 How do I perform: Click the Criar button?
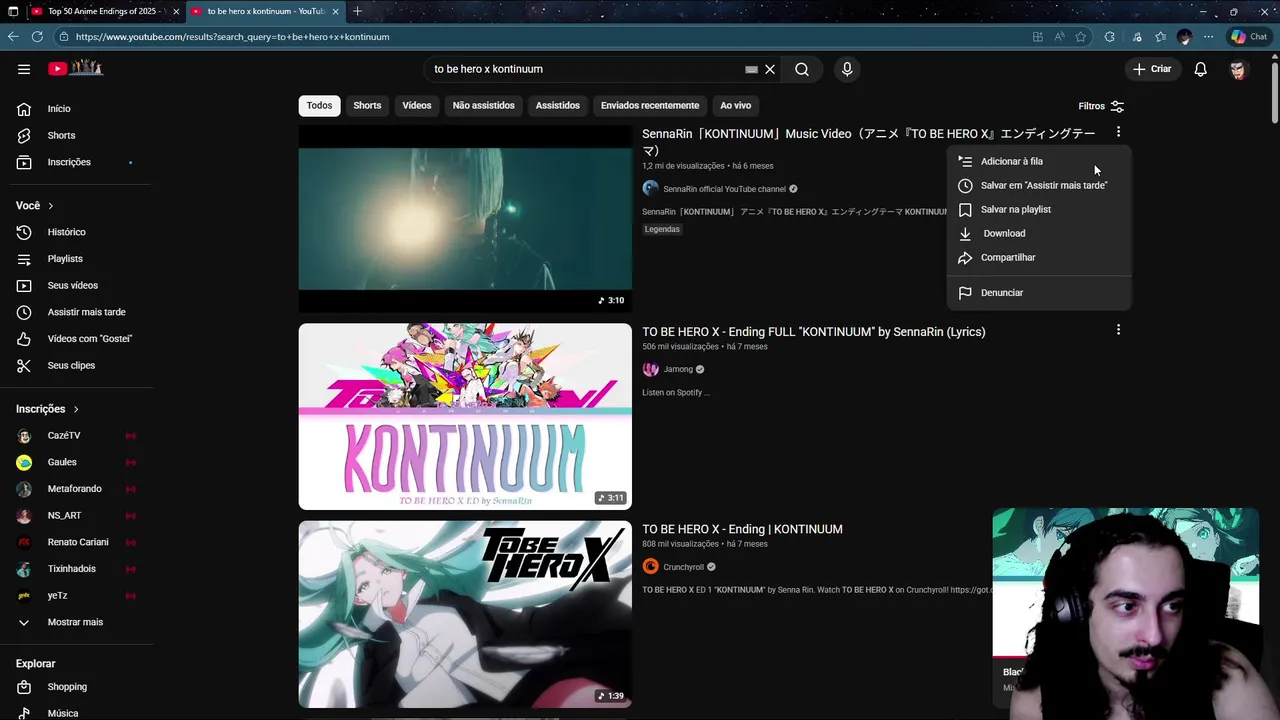(1152, 69)
